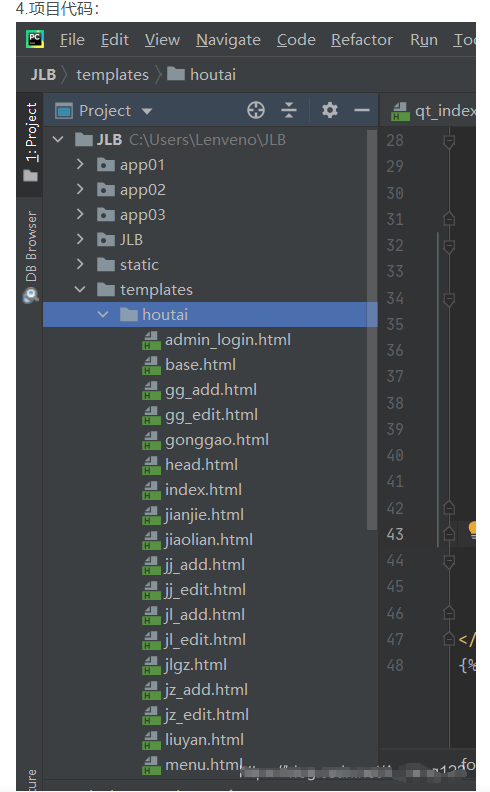Expand the app01 folder
The height and width of the screenshot is (792, 490).
tap(80, 164)
